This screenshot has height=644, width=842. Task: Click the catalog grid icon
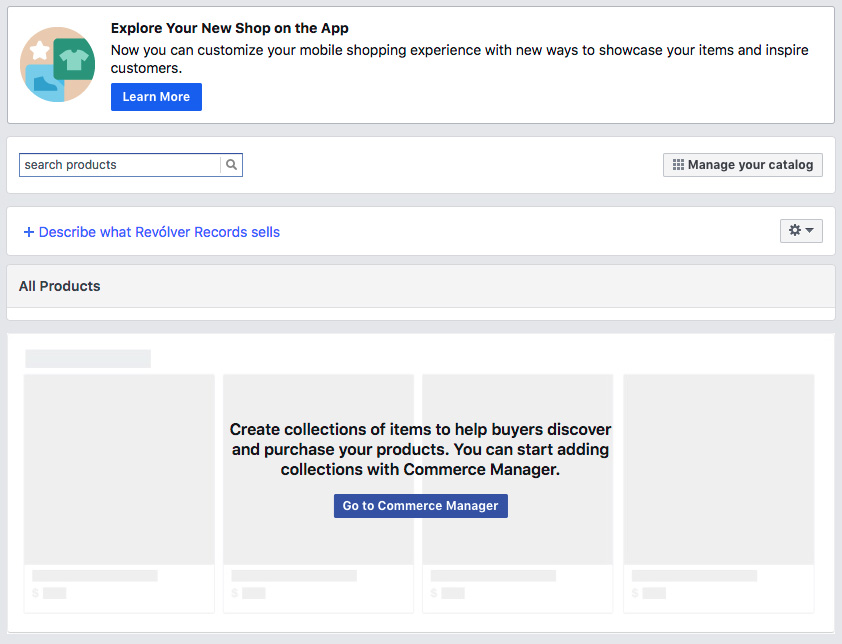pyautogui.click(x=678, y=164)
